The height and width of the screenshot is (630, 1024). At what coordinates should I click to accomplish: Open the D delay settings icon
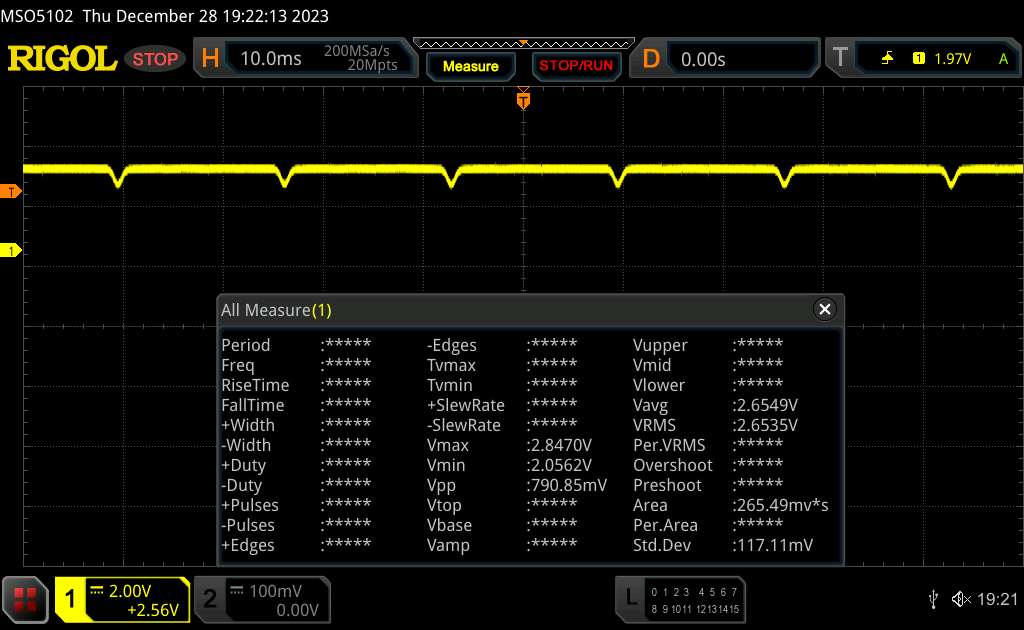[651, 59]
